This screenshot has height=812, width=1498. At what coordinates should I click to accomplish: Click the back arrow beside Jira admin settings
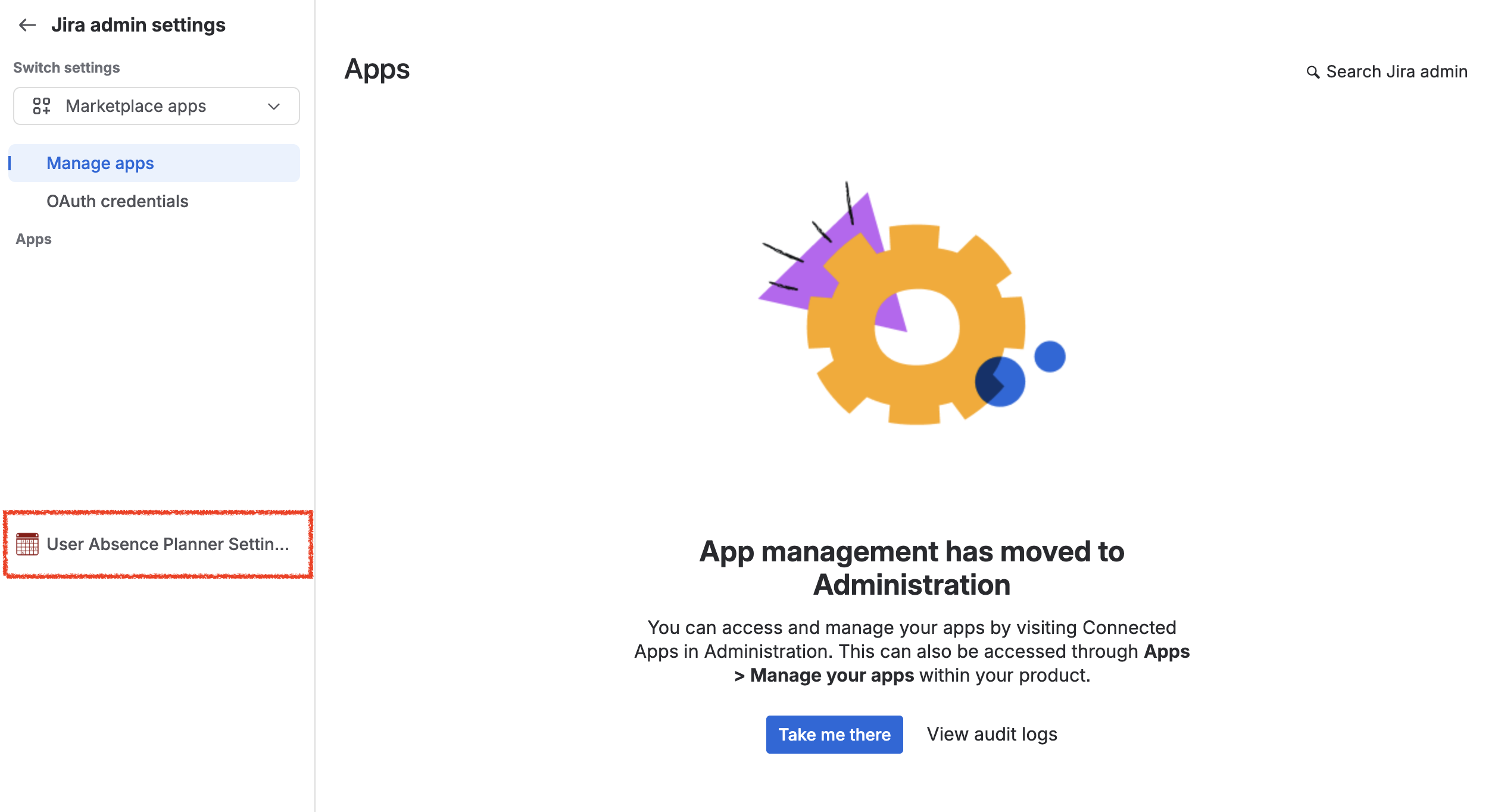27,25
